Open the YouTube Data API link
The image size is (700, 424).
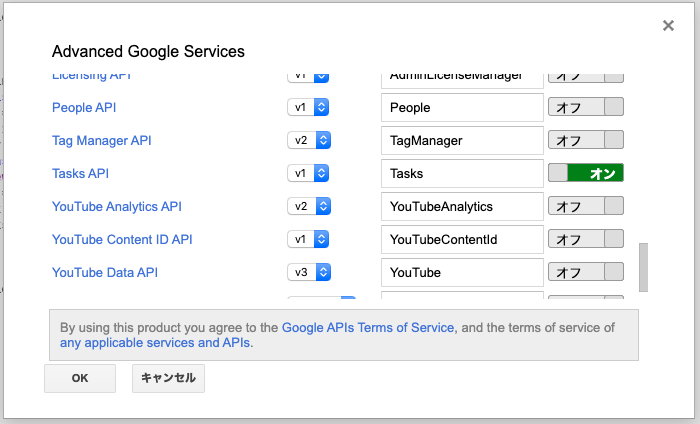105,273
